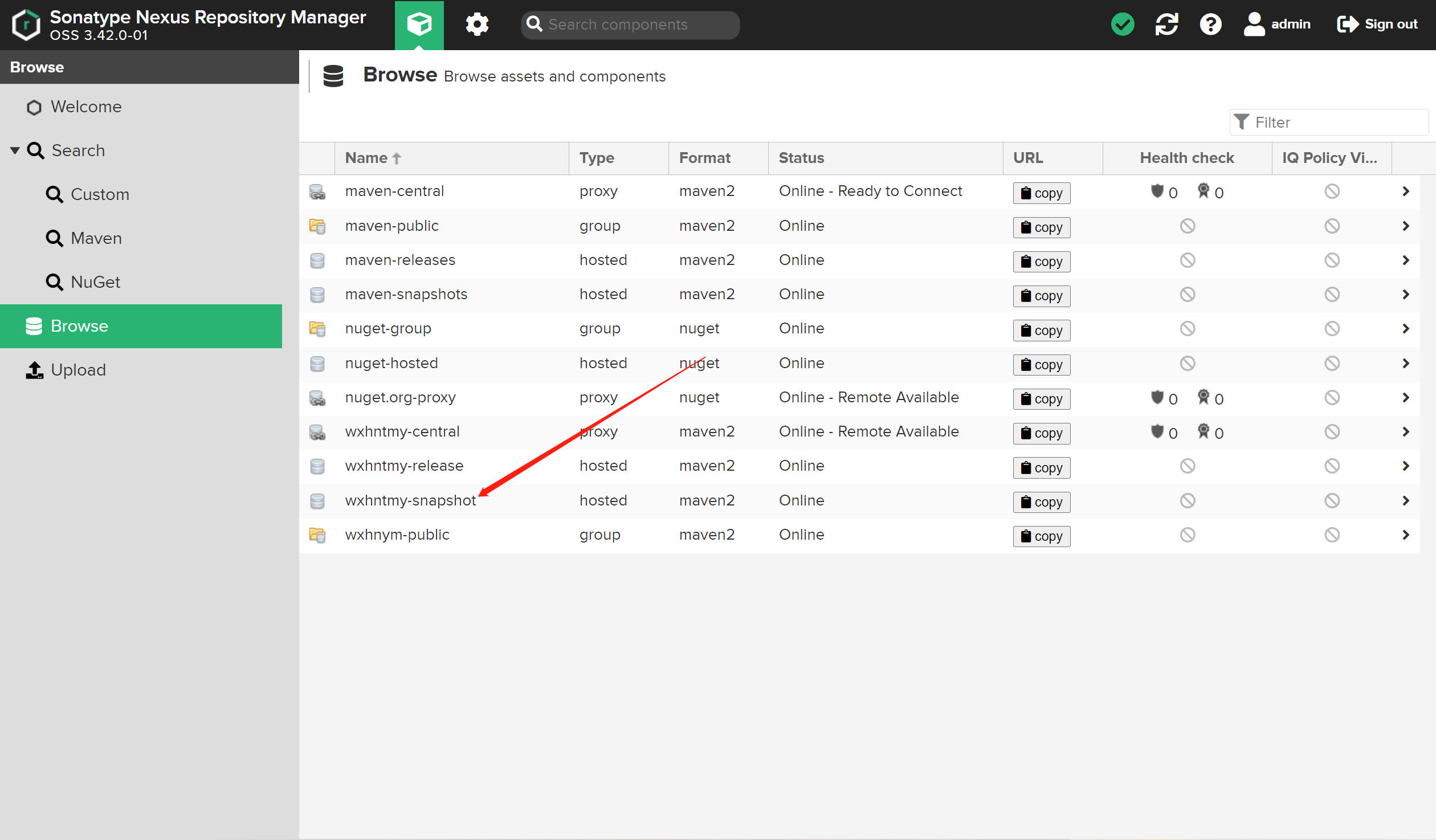Click the maven-public group folder icon
1436x840 pixels.
pos(317,226)
